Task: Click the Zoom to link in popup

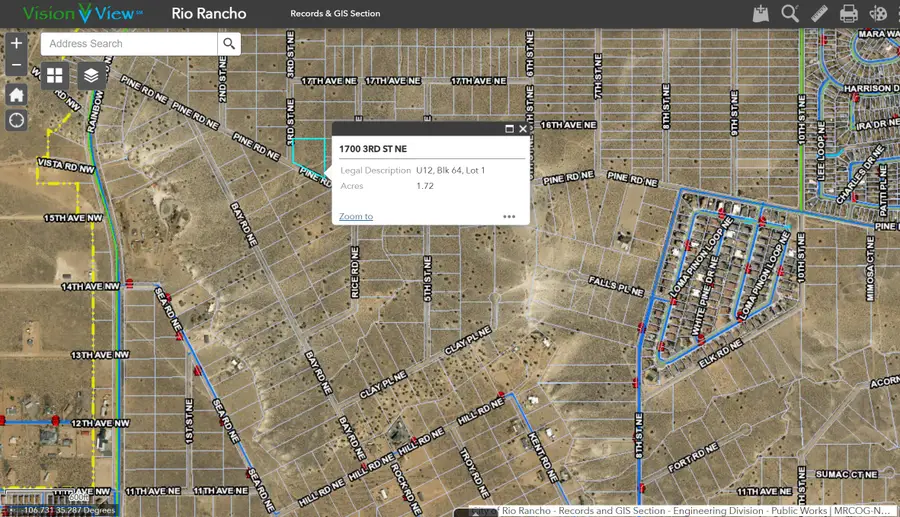Action: [x=356, y=216]
